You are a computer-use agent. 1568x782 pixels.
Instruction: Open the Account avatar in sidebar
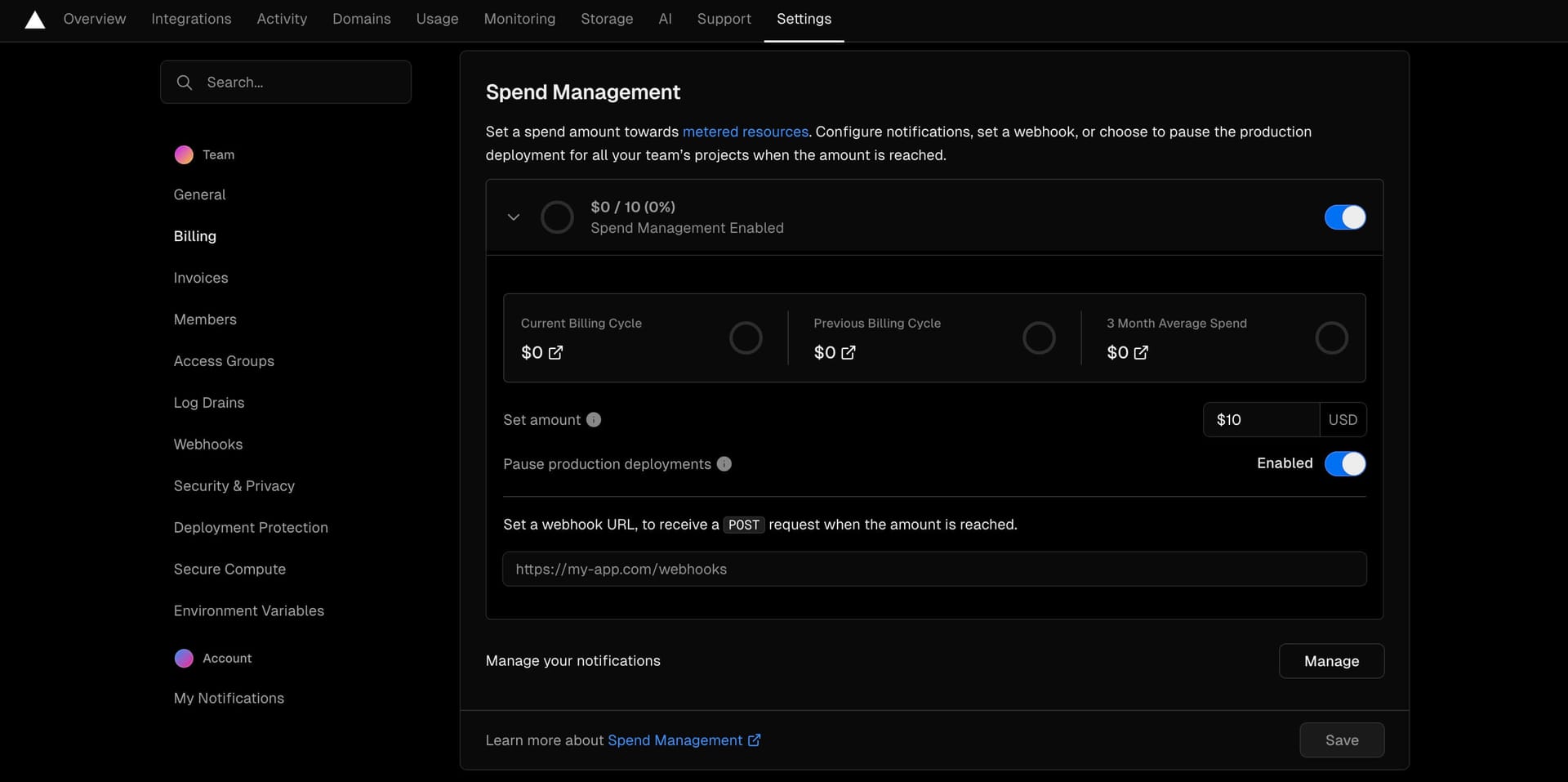[183, 658]
